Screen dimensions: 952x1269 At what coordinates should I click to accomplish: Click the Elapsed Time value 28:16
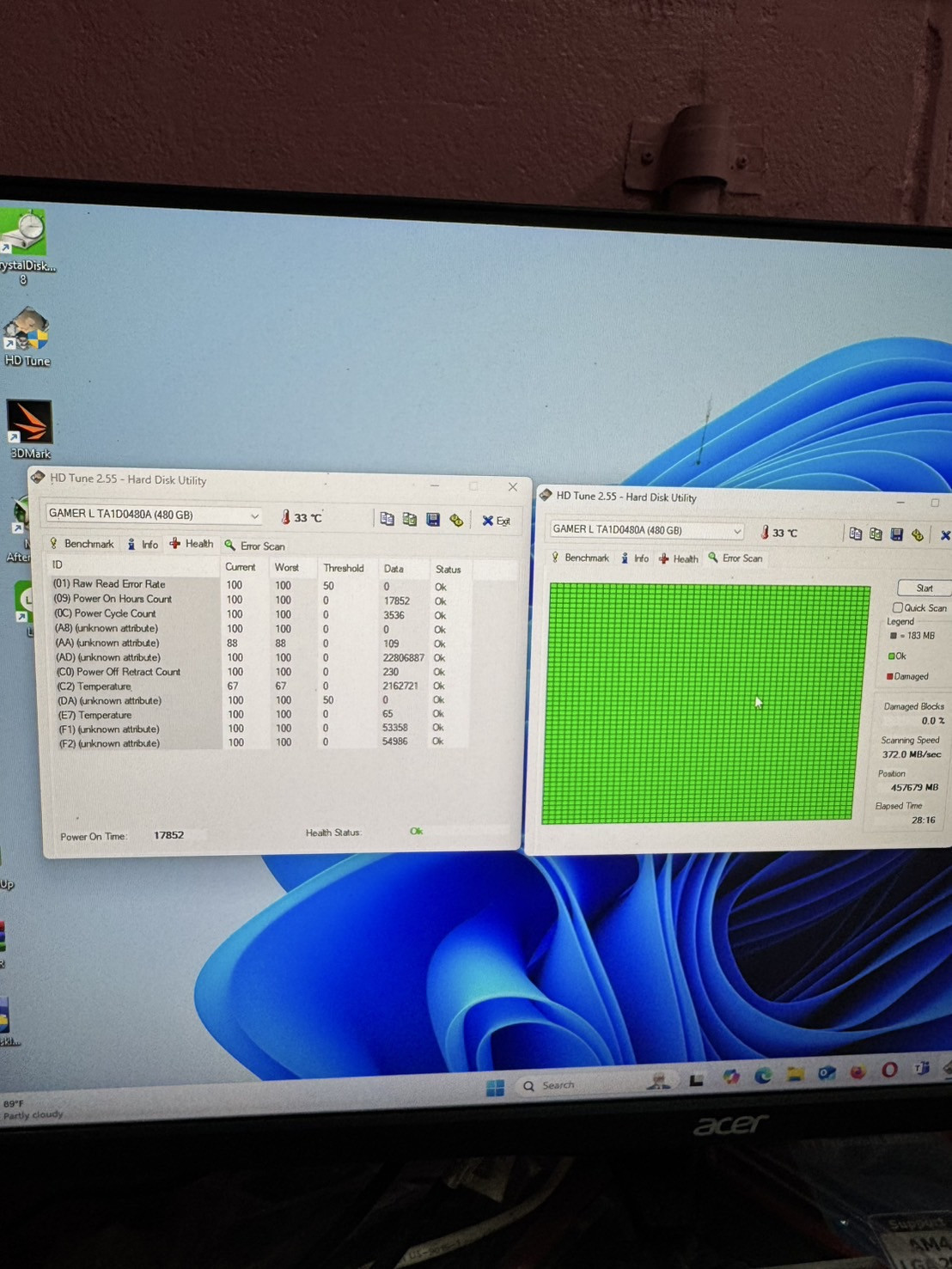click(x=923, y=821)
